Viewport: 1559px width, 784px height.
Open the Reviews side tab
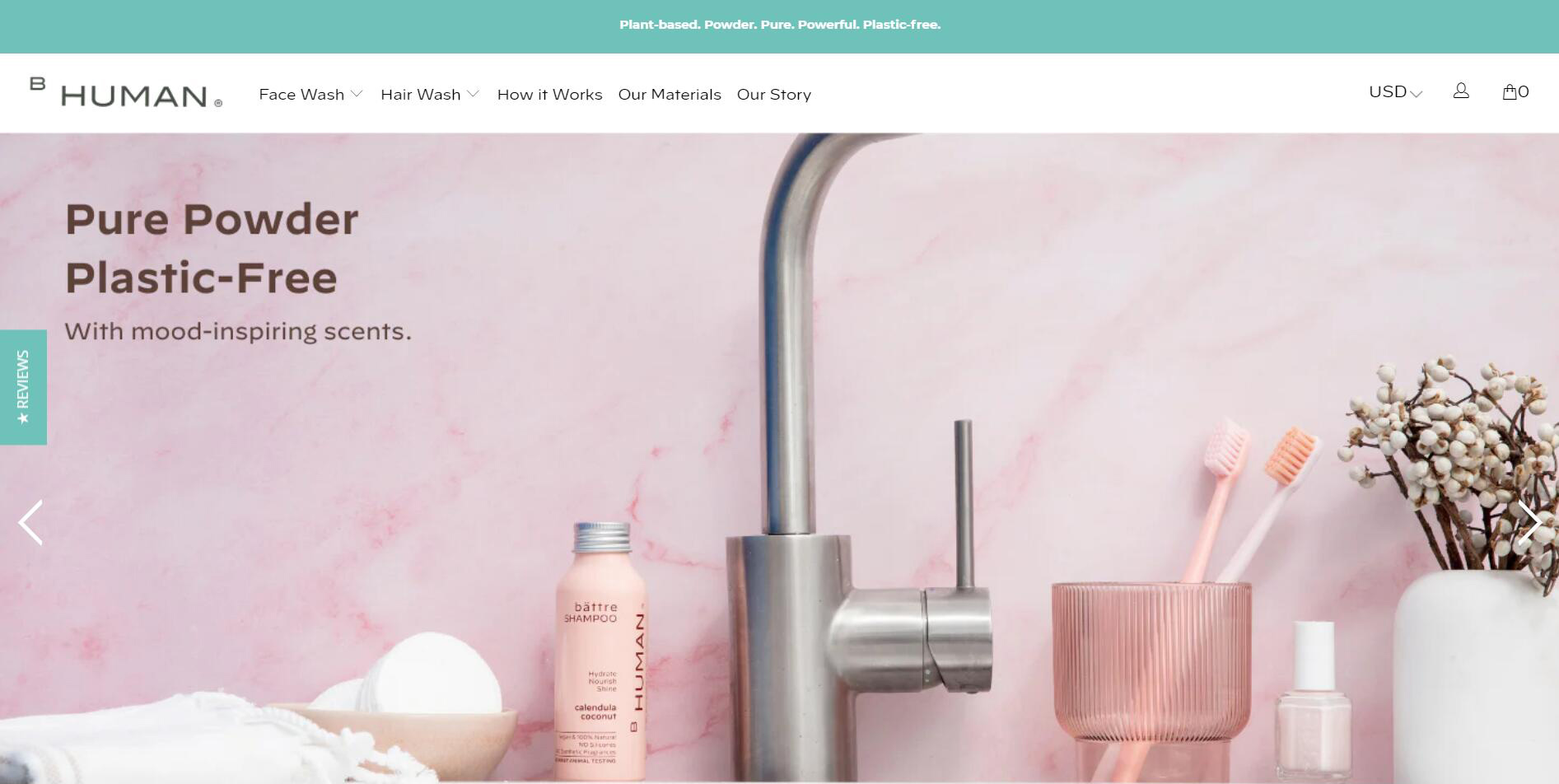click(23, 387)
